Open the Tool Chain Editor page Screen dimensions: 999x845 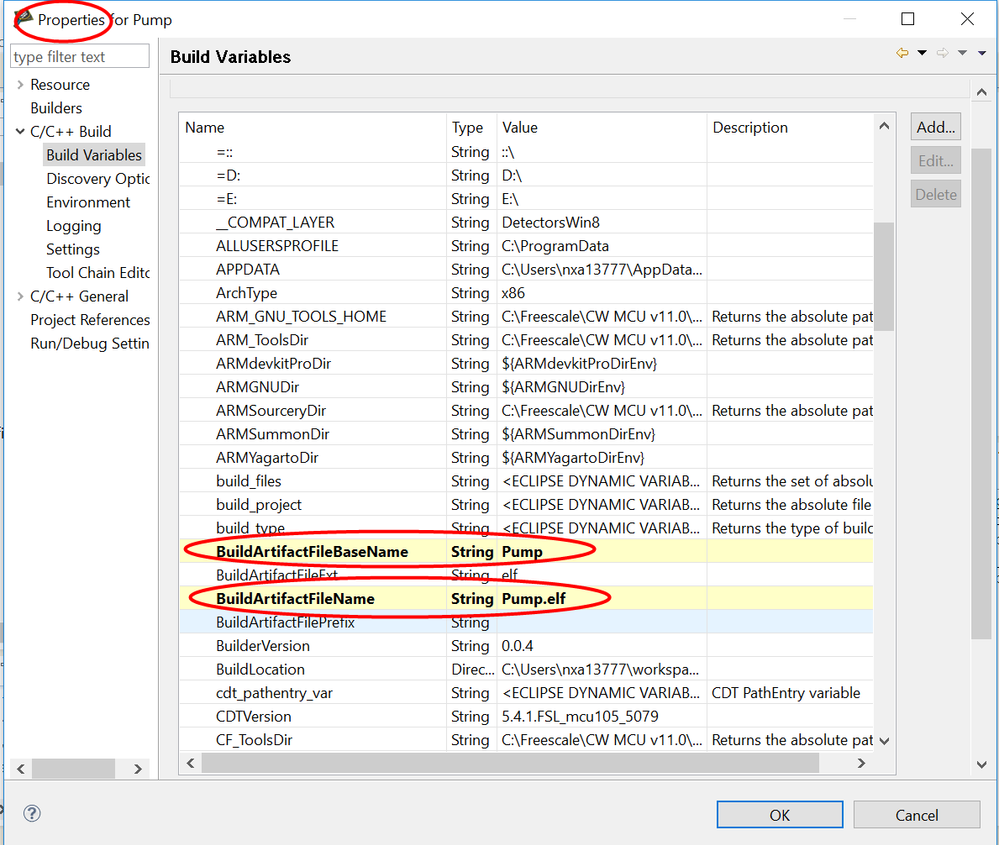click(x=97, y=273)
